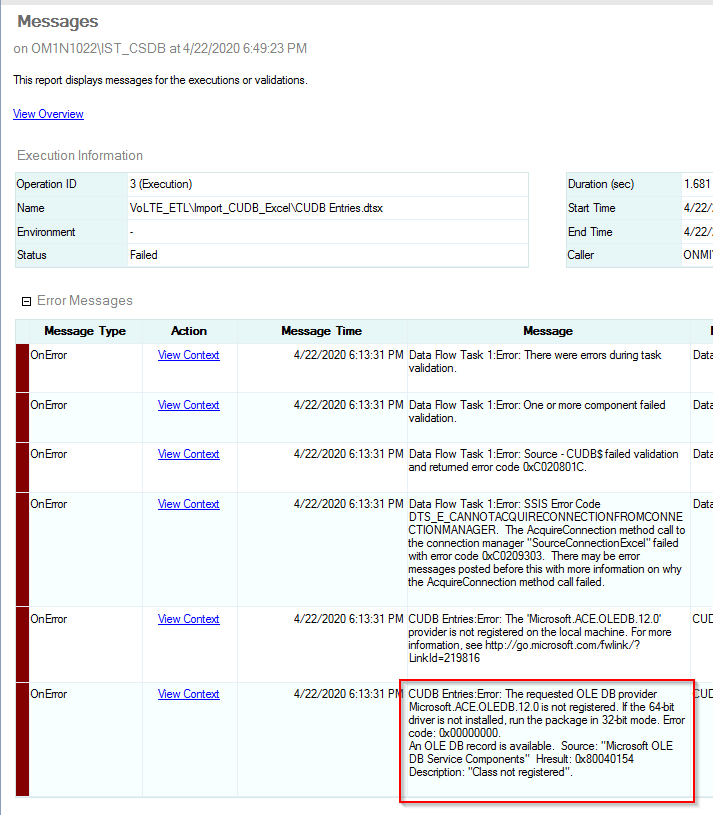Open View Context for 'errors during task validation' row
The image size is (713, 815).
[x=189, y=355]
